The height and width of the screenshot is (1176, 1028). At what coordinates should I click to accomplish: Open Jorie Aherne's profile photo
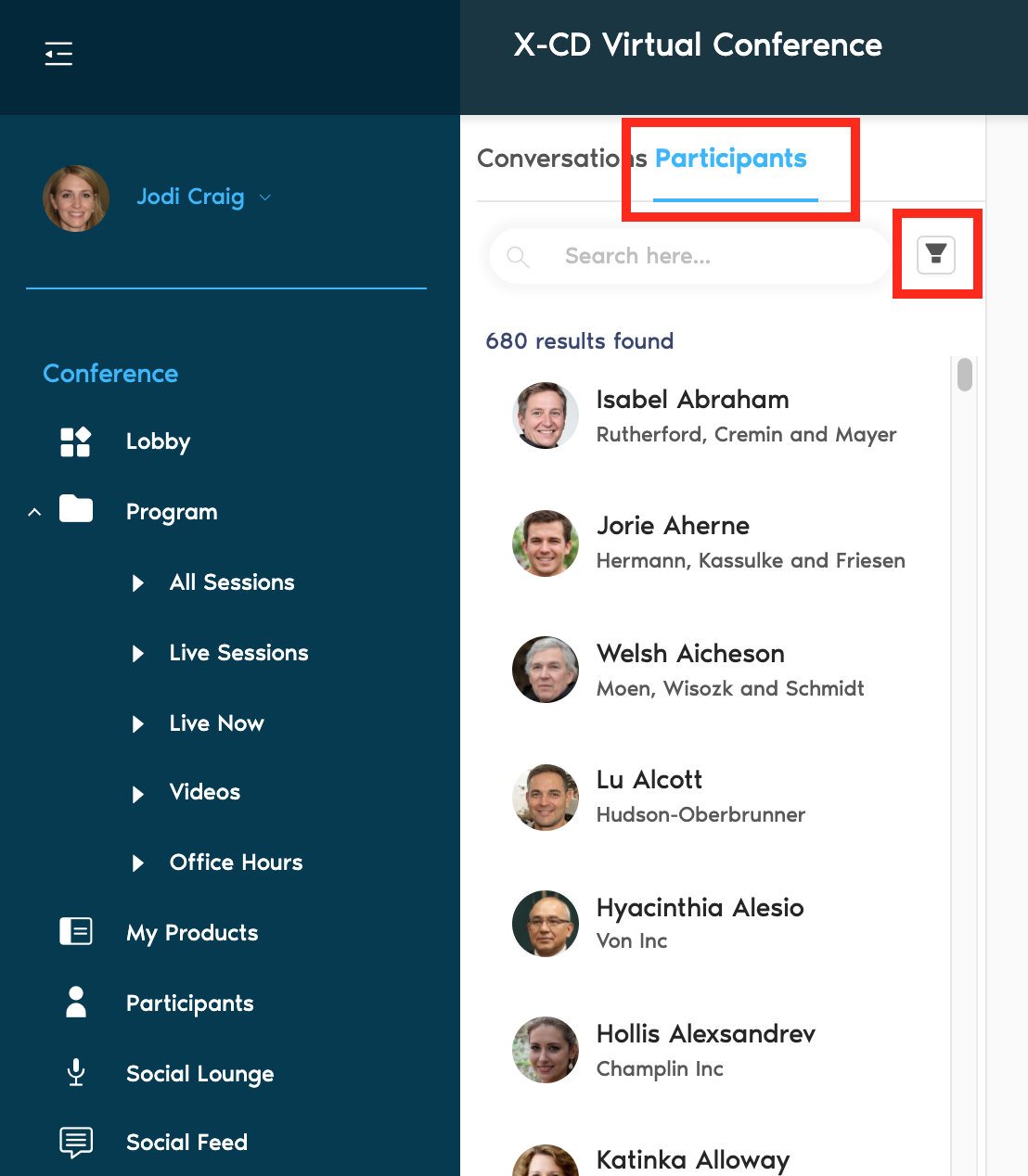(546, 543)
